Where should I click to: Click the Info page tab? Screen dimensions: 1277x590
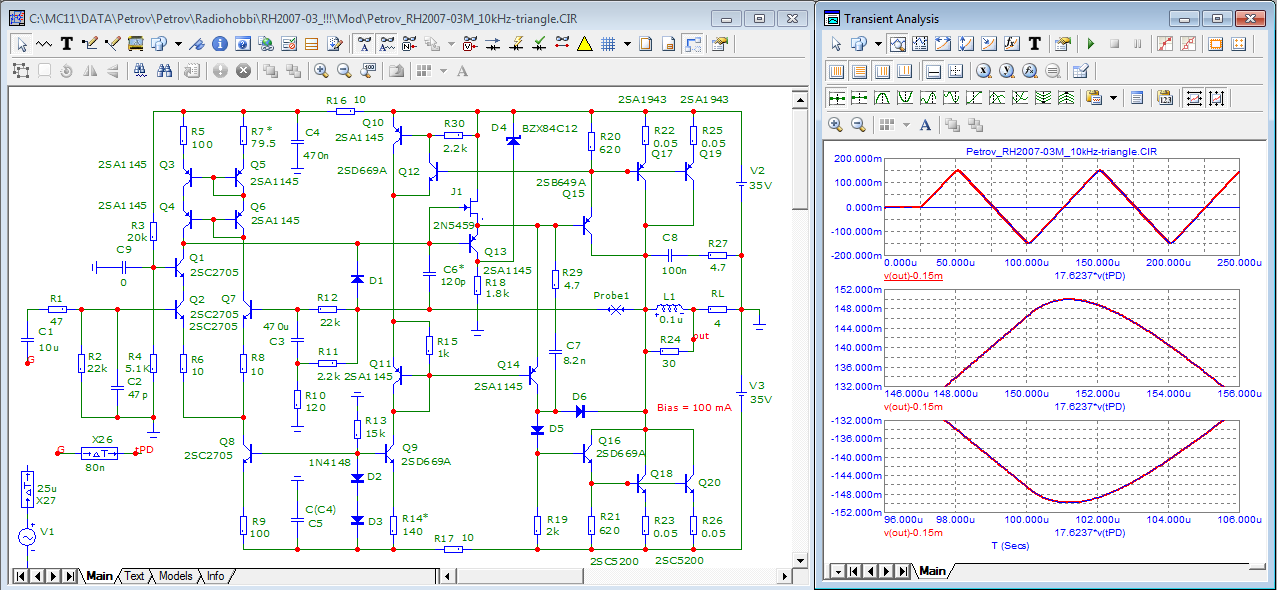(215, 576)
